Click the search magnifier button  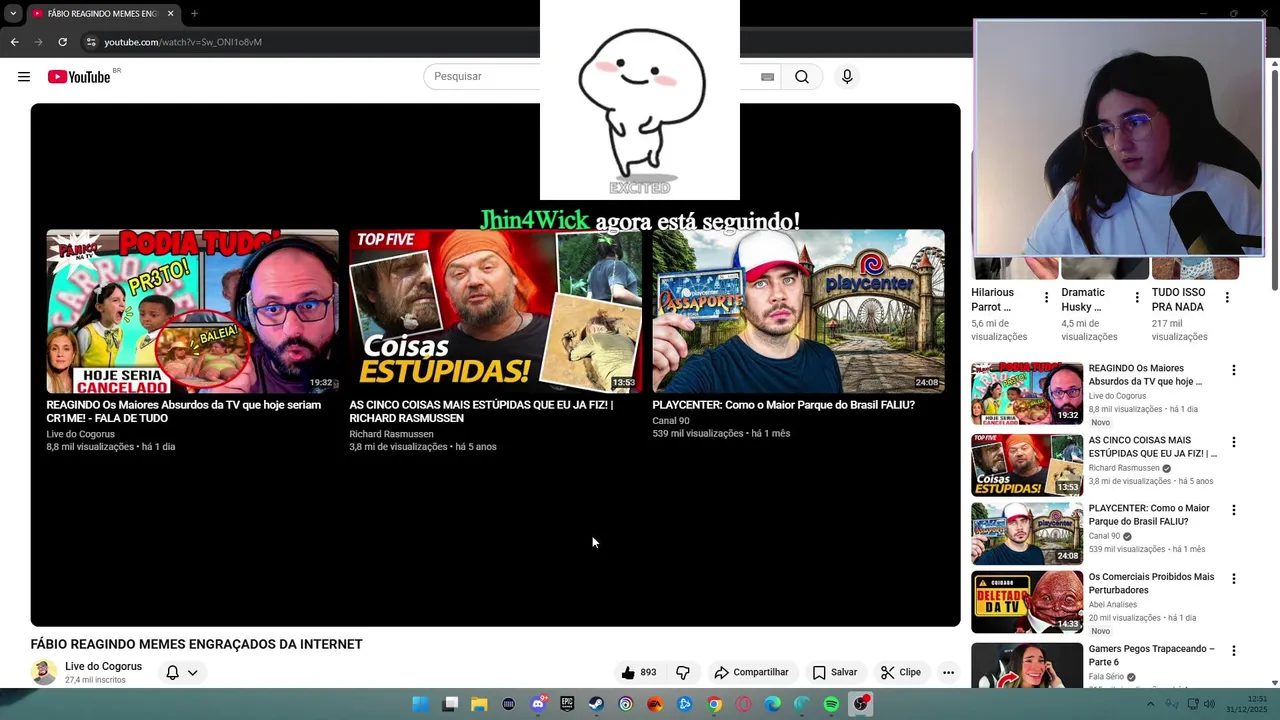[802, 77]
